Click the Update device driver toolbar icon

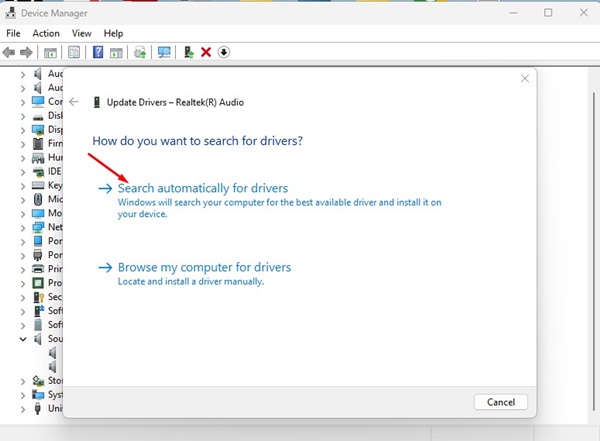tap(188, 52)
